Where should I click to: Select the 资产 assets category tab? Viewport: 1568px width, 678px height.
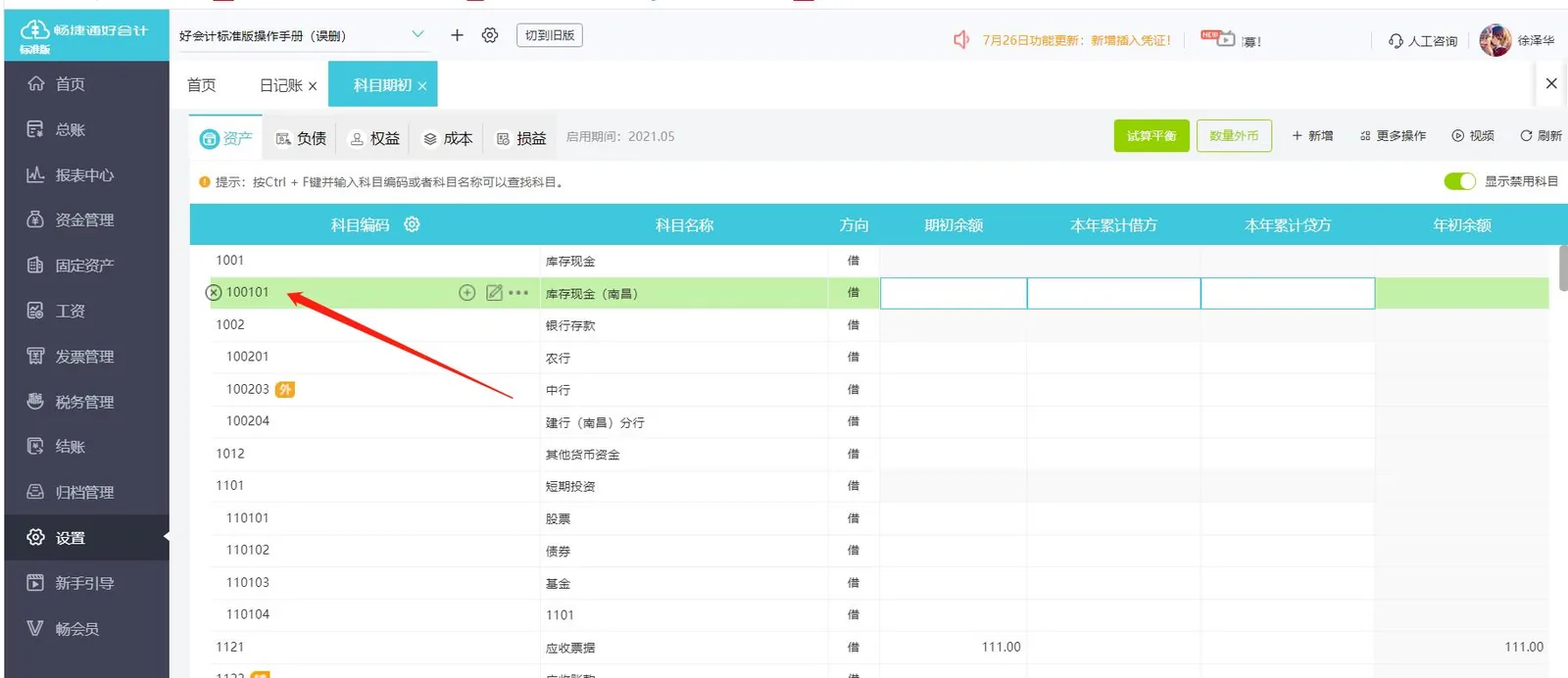click(x=226, y=138)
